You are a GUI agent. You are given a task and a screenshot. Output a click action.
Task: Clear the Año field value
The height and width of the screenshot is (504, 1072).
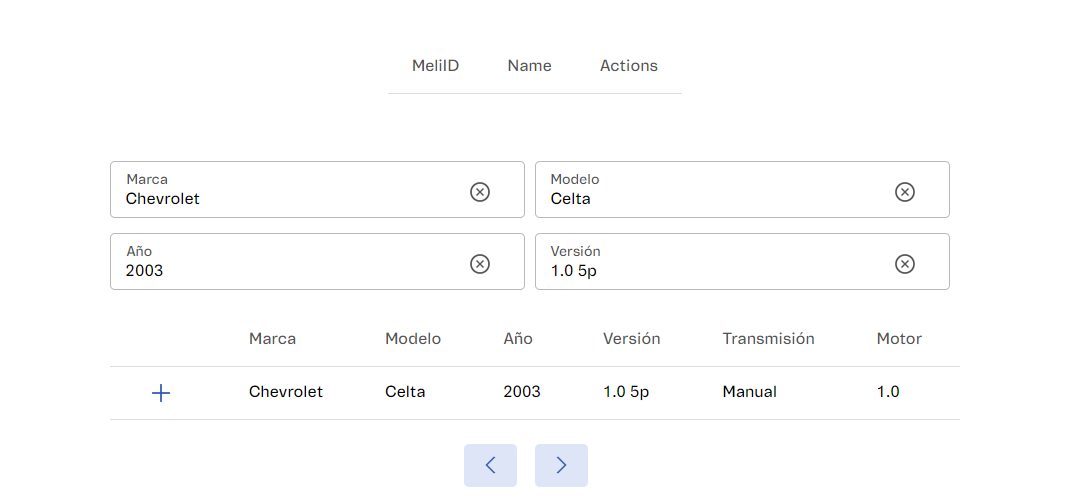480,264
